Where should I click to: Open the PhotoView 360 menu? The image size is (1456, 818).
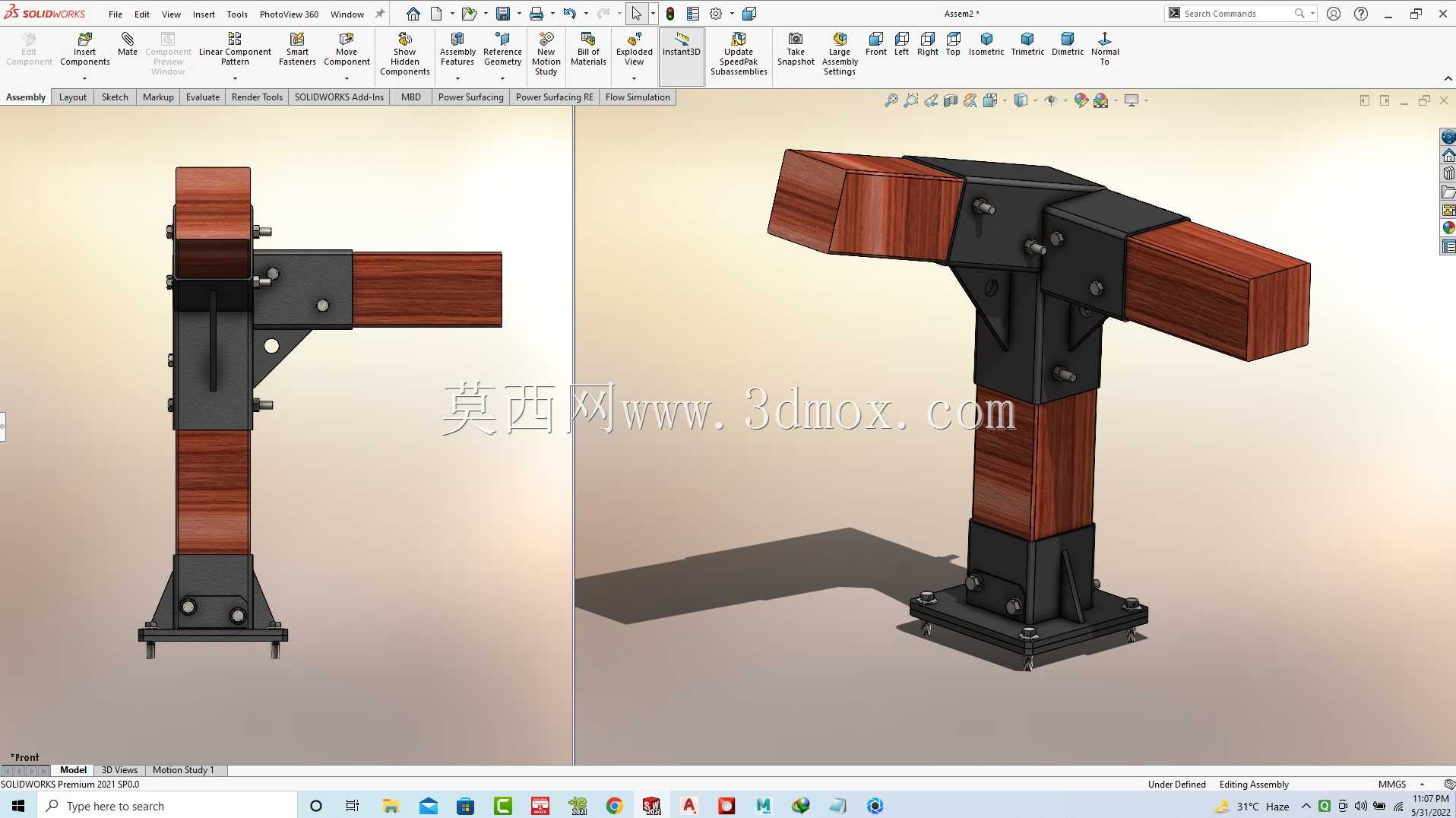click(x=289, y=14)
